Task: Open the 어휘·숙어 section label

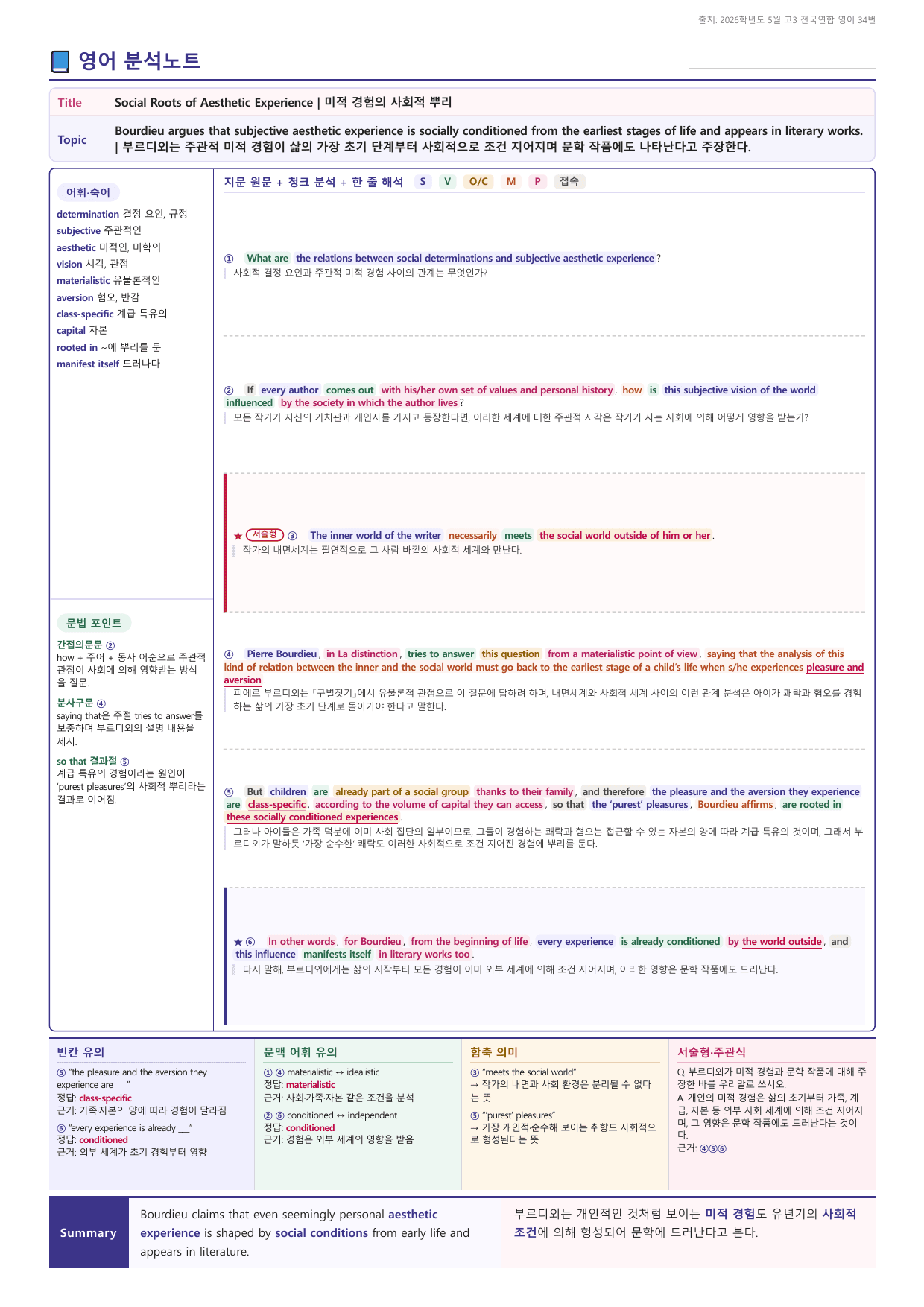Action: 88,193
